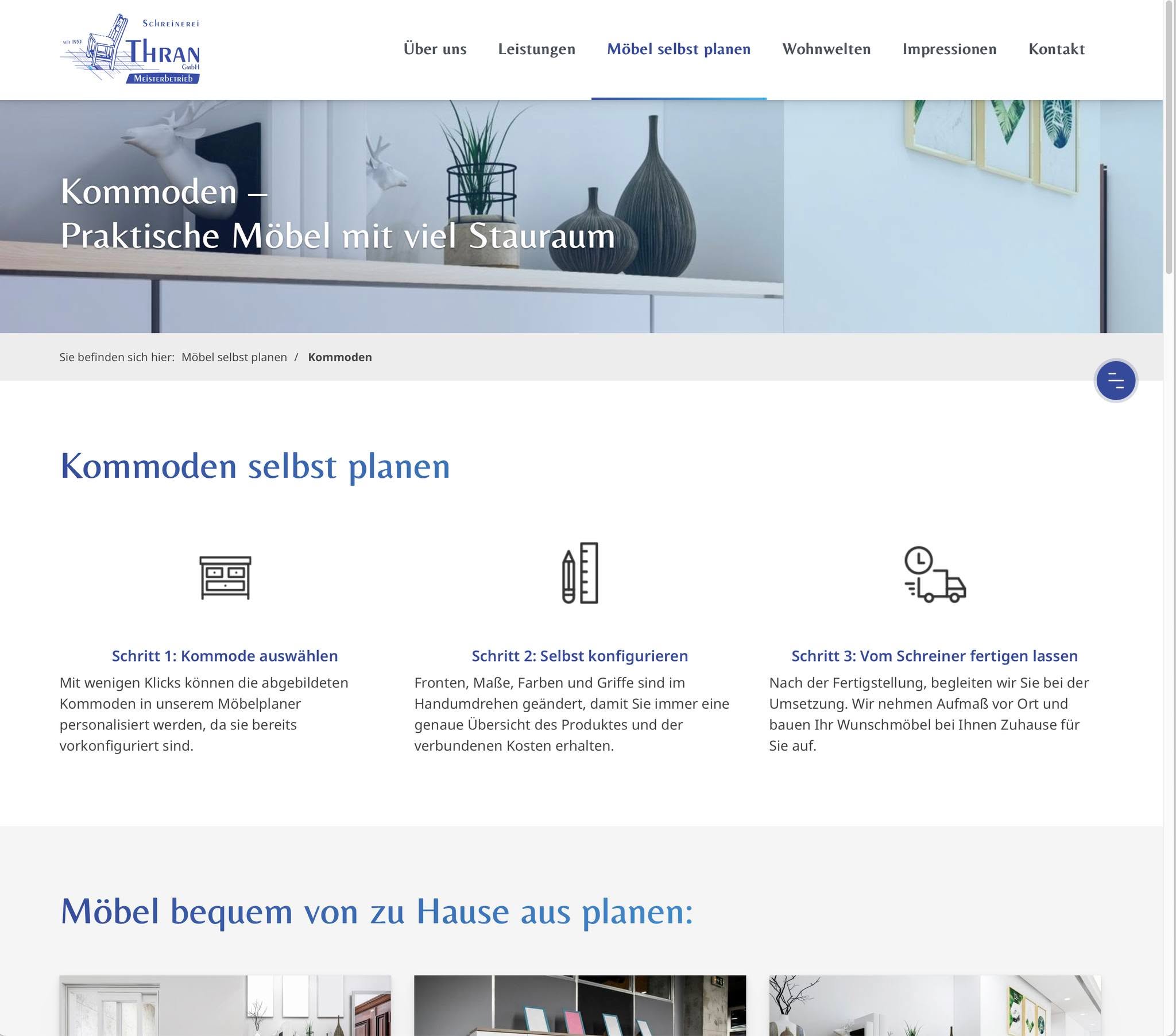
Task: Open the Leistungen menu item
Action: click(x=536, y=49)
